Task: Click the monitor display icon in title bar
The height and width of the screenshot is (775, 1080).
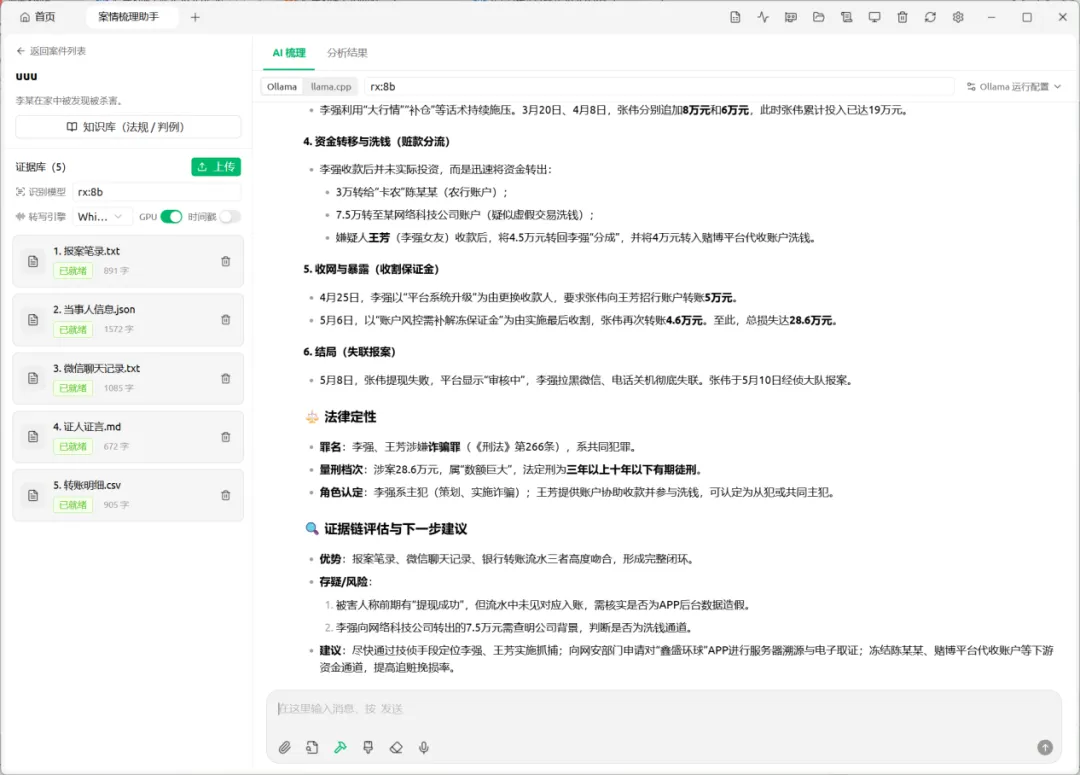Action: (874, 17)
